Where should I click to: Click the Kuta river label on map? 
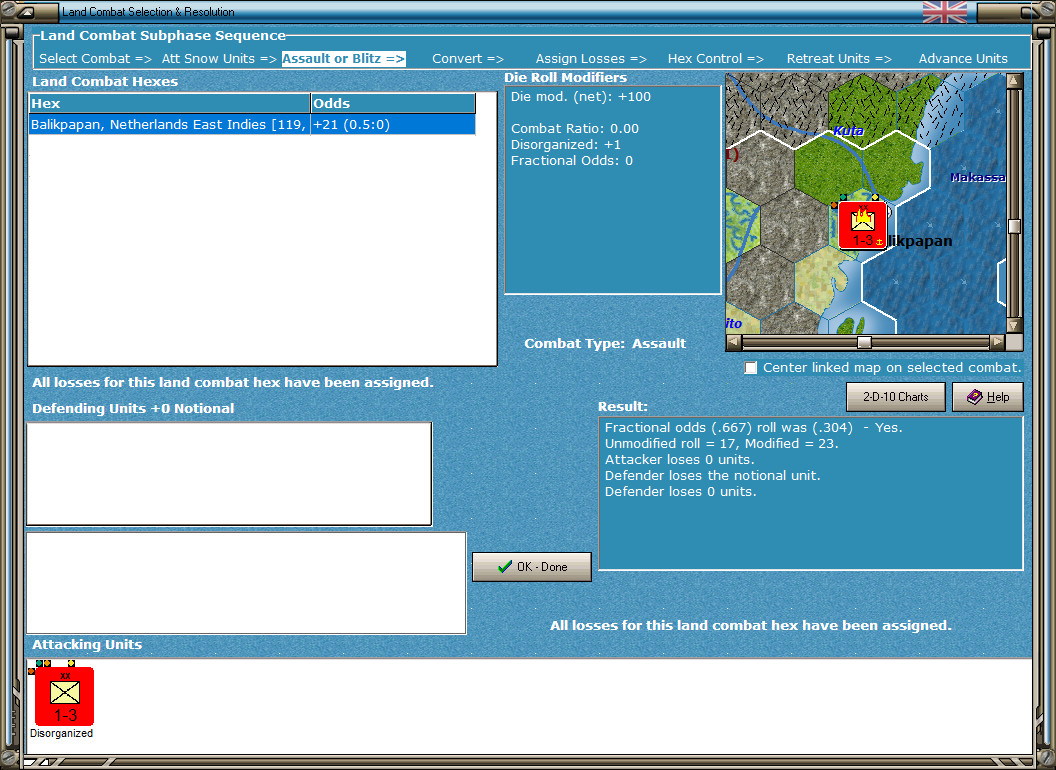tap(849, 131)
